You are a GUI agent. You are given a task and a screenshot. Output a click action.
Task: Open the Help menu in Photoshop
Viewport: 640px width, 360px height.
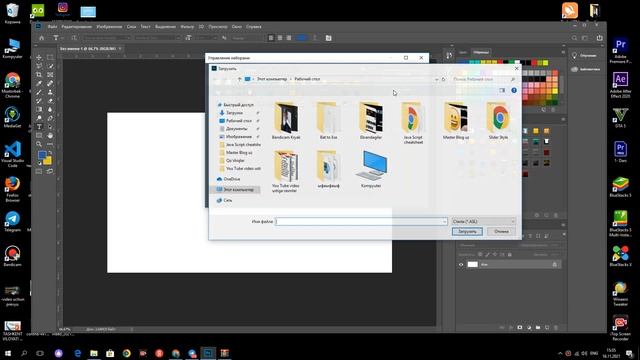point(253,27)
